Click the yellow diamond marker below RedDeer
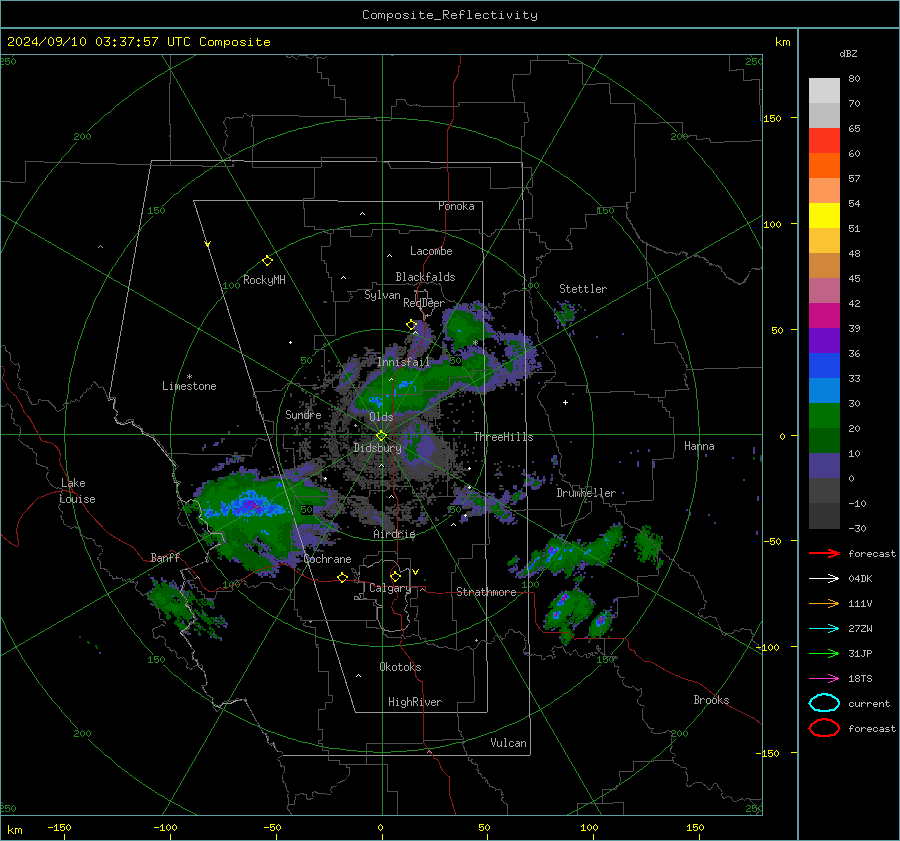This screenshot has height=841, width=900. pos(411,325)
